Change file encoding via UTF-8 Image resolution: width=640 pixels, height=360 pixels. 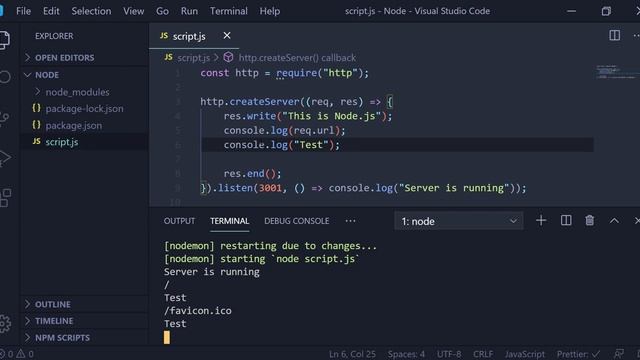pos(449,354)
